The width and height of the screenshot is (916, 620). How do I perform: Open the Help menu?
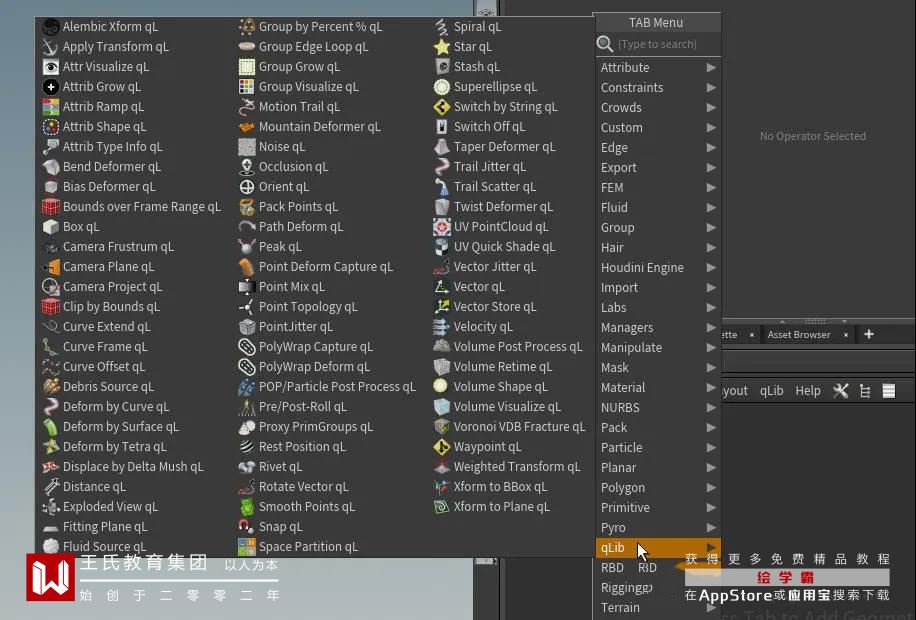click(807, 391)
